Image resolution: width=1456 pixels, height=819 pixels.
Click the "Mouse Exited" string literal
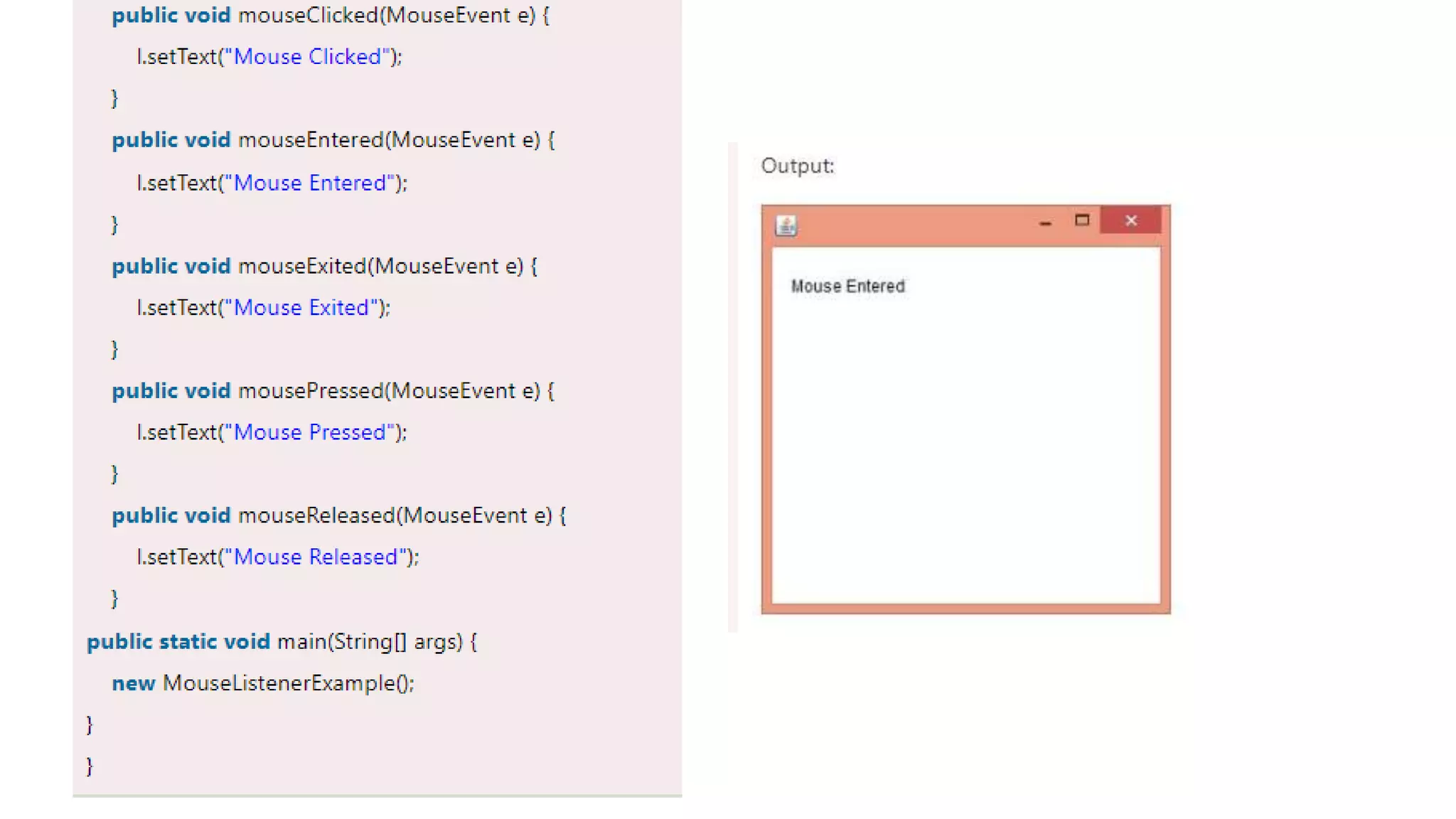302,307
